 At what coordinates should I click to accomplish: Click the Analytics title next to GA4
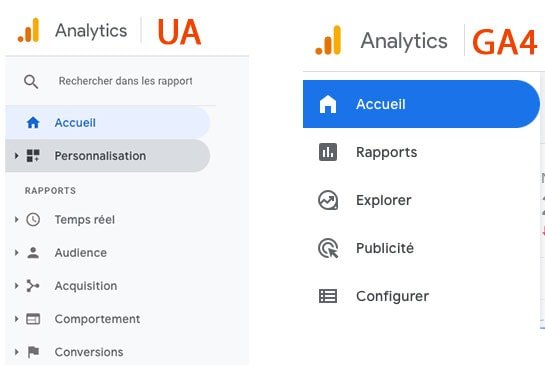click(404, 41)
